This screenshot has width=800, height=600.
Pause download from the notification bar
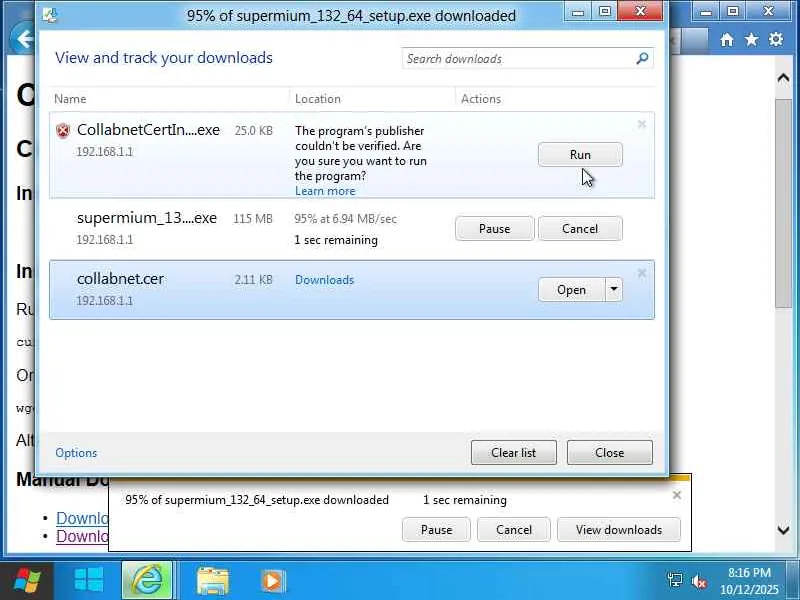point(436,530)
